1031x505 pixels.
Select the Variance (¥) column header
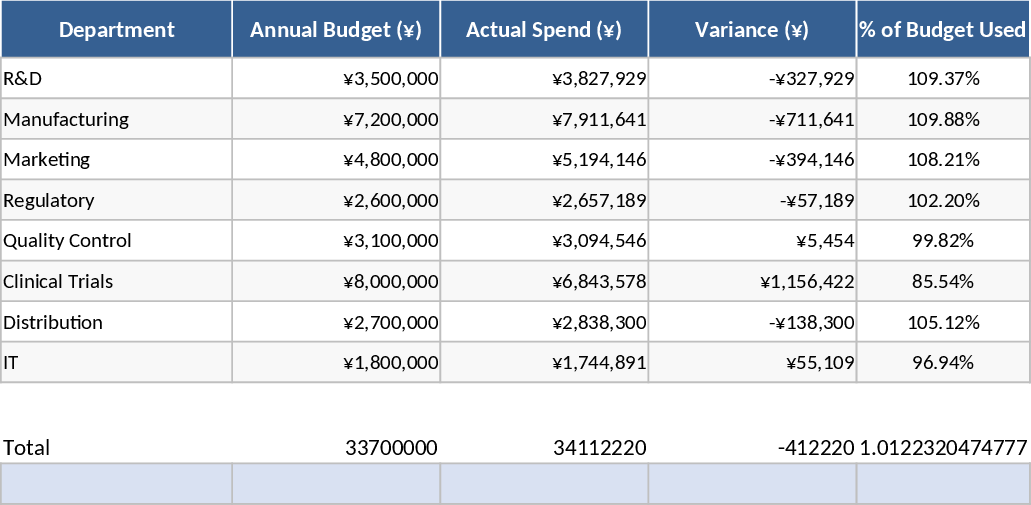coord(752,29)
